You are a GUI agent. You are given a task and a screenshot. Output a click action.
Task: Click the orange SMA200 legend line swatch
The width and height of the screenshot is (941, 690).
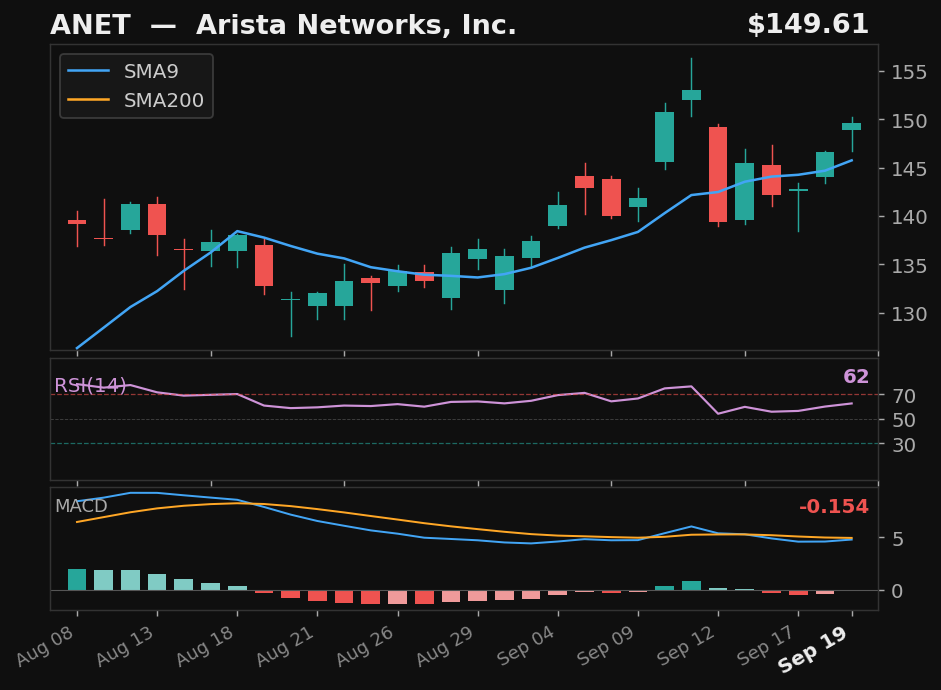89,100
